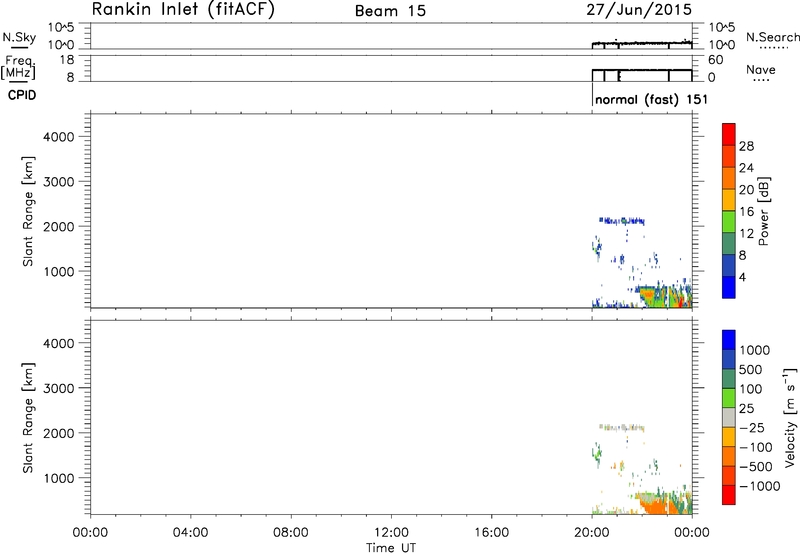The height and width of the screenshot is (554, 800).
Task: Click Velocity colorbar segment between 25 and 100
Action: (x=729, y=398)
